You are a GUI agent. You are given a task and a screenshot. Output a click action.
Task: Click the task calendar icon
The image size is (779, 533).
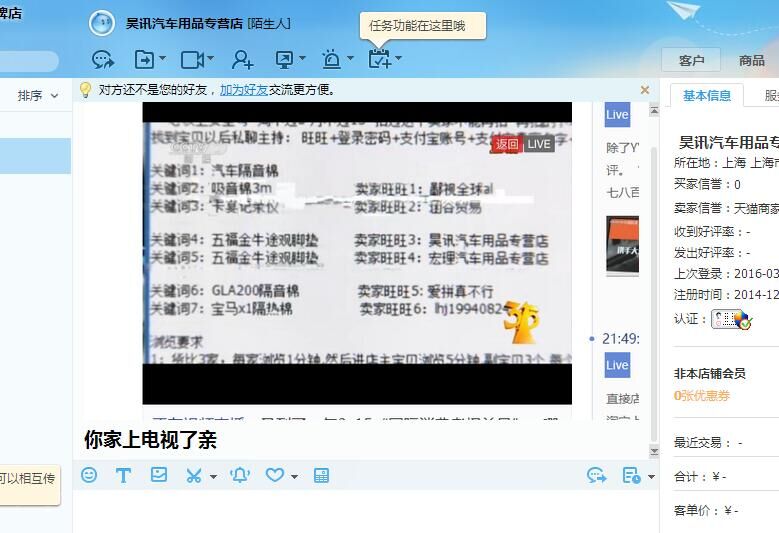380,59
